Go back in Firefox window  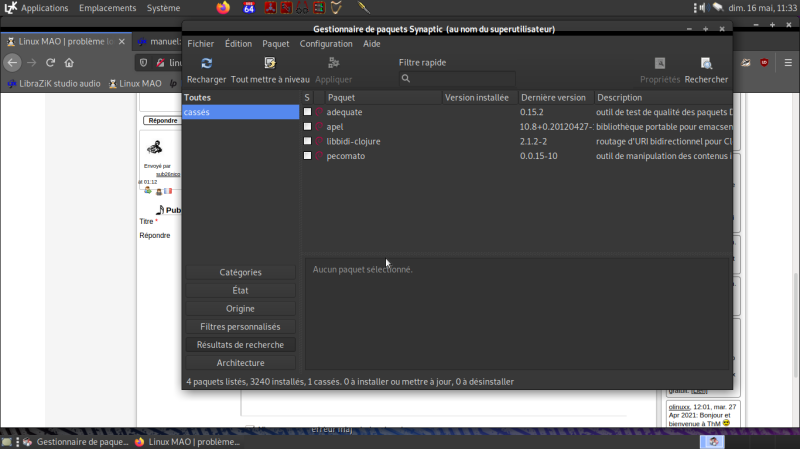pyautogui.click(x=13, y=63)
